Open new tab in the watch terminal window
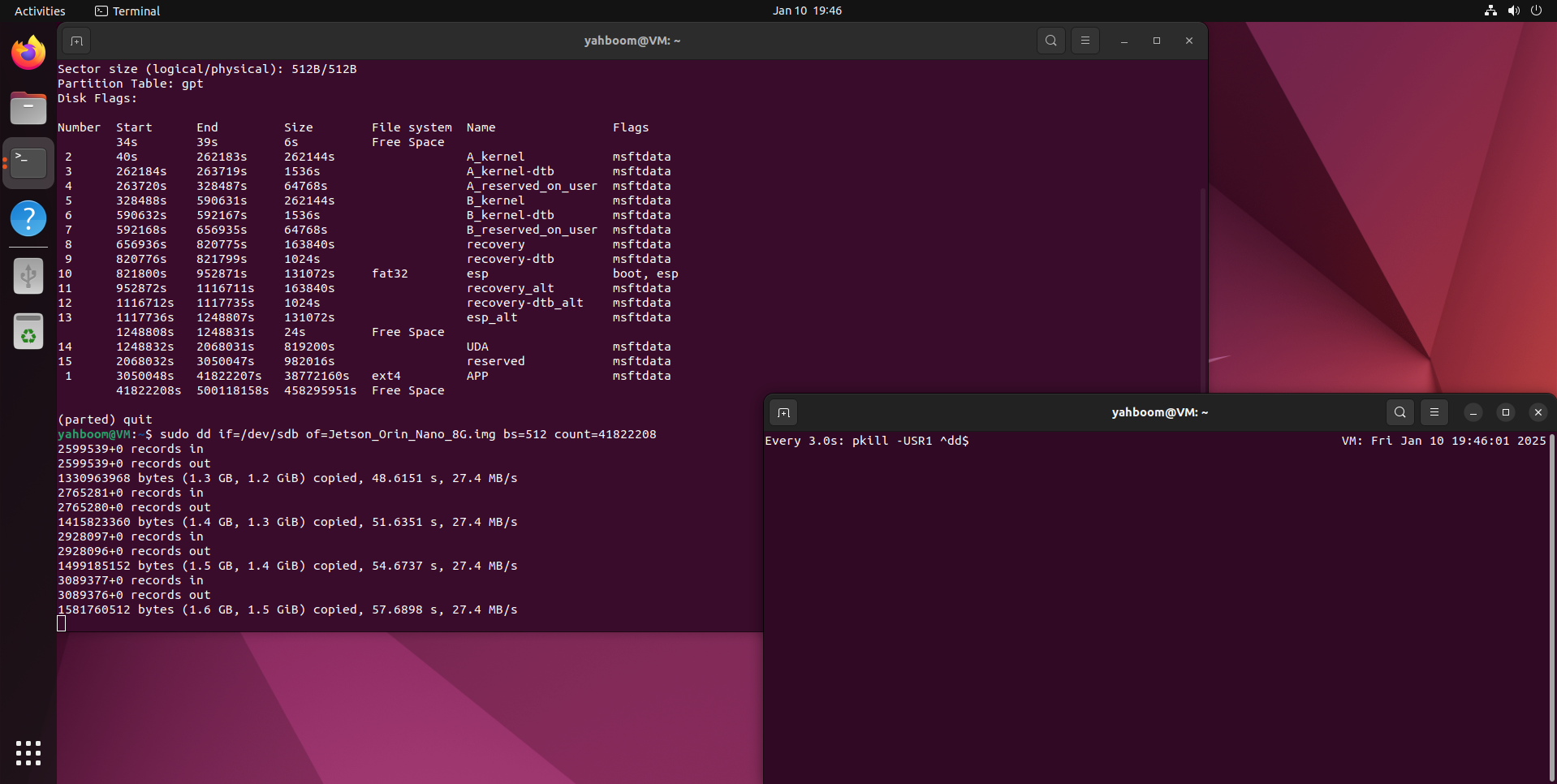 click(783, 412)
